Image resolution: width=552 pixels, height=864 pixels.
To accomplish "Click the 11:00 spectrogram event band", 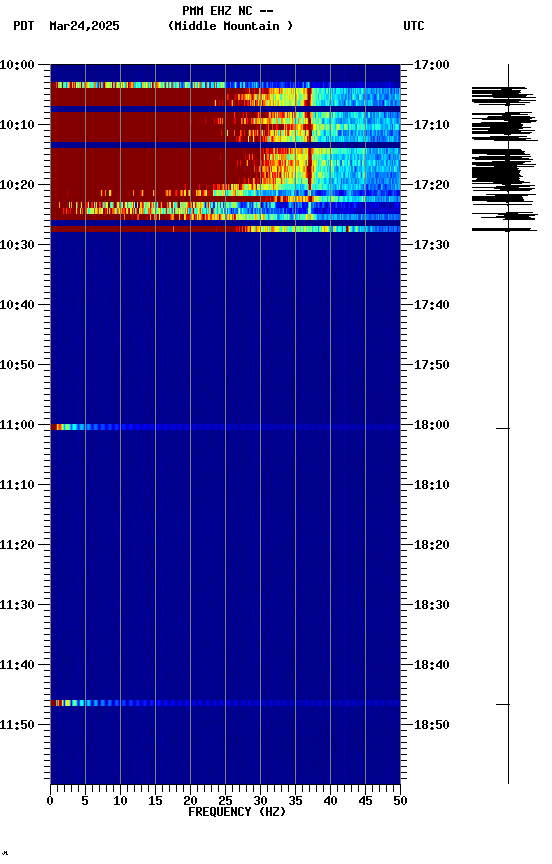I will click(x=225, y=427).
